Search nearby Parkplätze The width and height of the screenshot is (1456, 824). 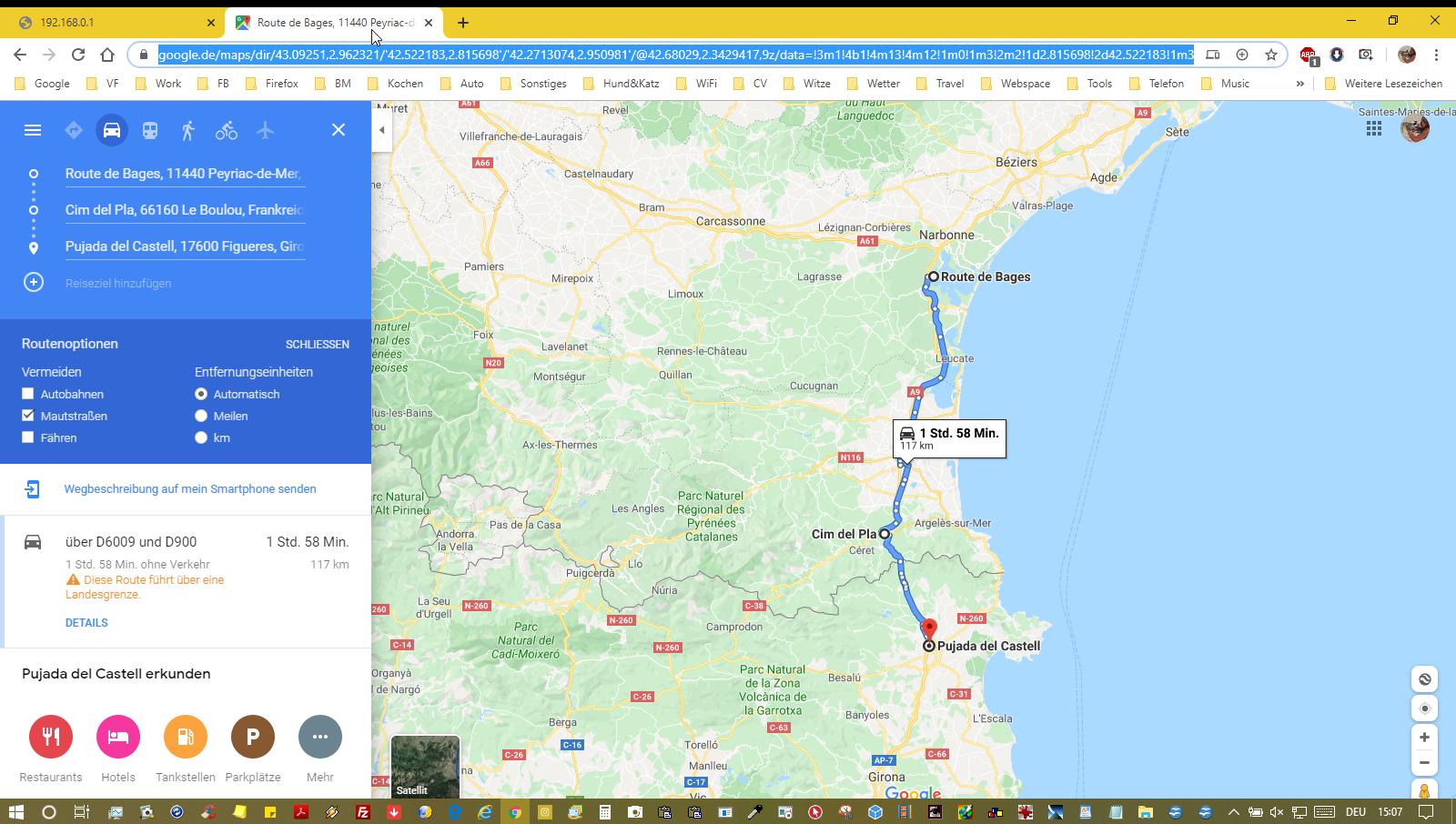(x=253, y=737)
